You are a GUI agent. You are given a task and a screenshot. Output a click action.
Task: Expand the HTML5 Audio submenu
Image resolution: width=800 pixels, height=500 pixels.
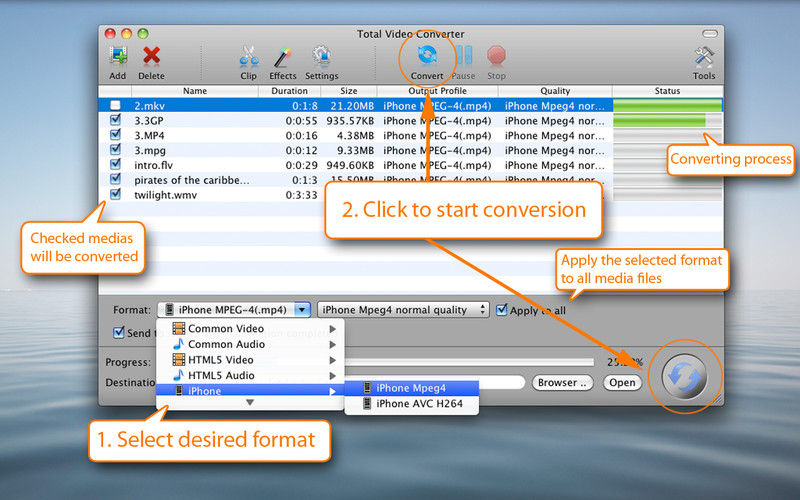250,376
